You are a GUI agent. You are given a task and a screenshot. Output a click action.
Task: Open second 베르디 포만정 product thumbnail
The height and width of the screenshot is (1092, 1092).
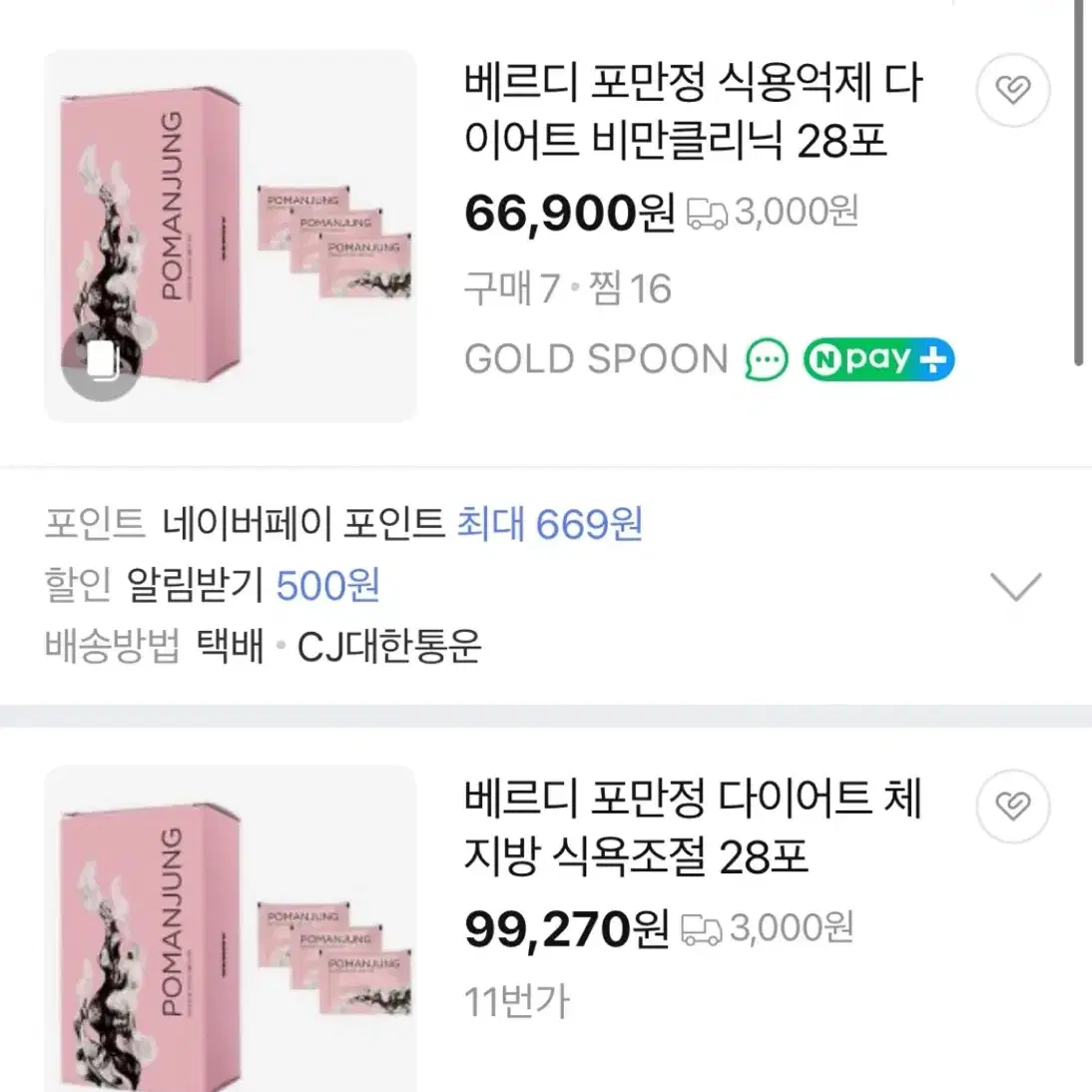click(x=231, y=929)
